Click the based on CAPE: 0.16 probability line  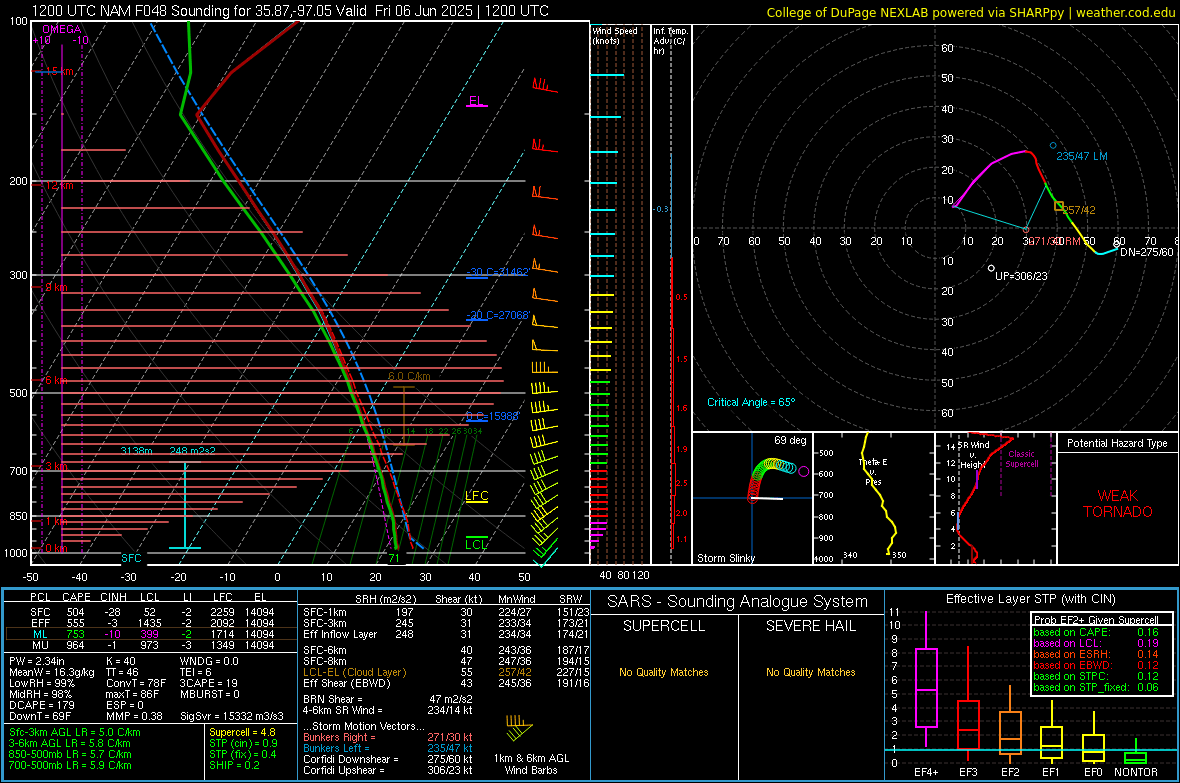click(1096, 632)
